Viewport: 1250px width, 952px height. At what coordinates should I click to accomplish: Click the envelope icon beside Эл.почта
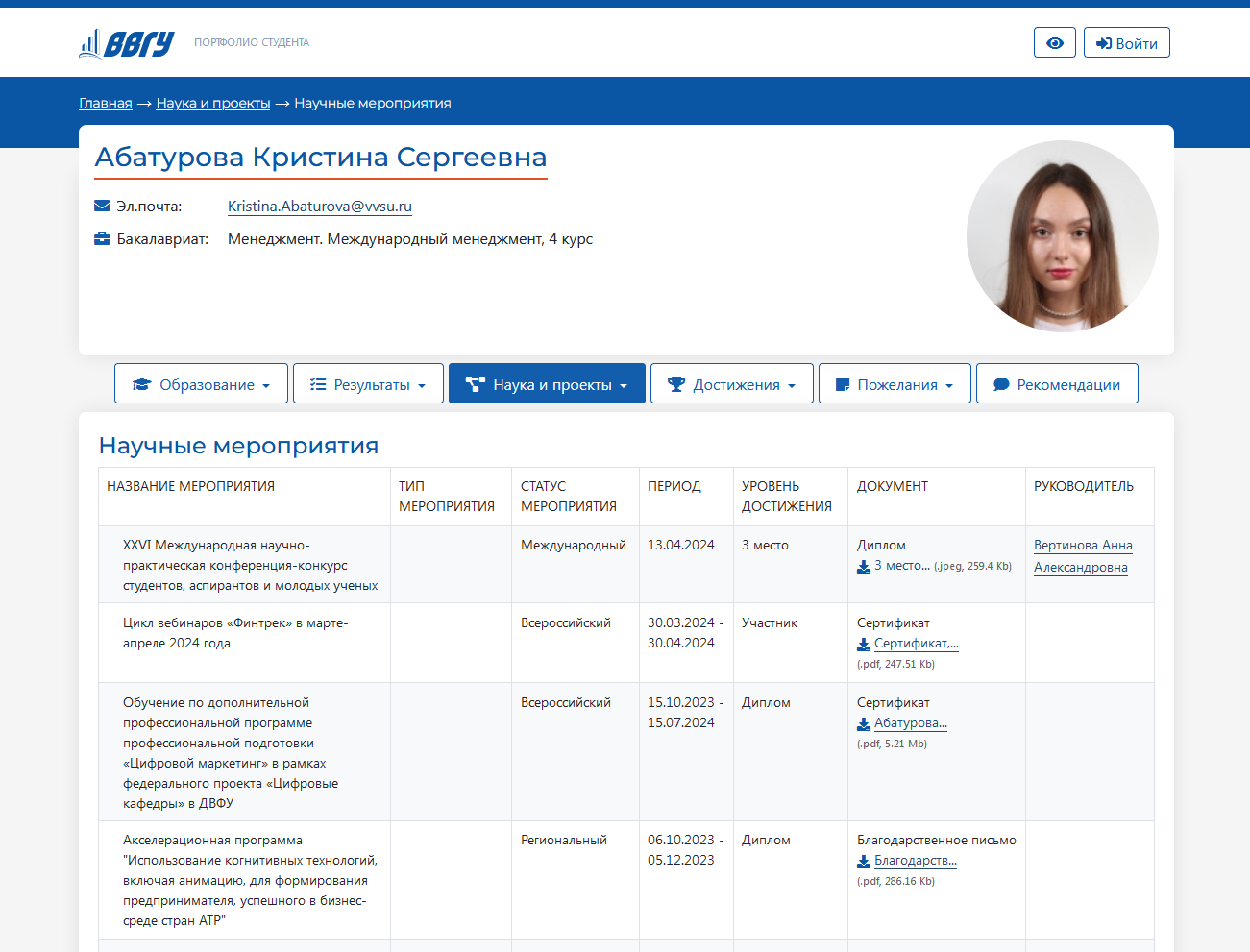(102, 206)
